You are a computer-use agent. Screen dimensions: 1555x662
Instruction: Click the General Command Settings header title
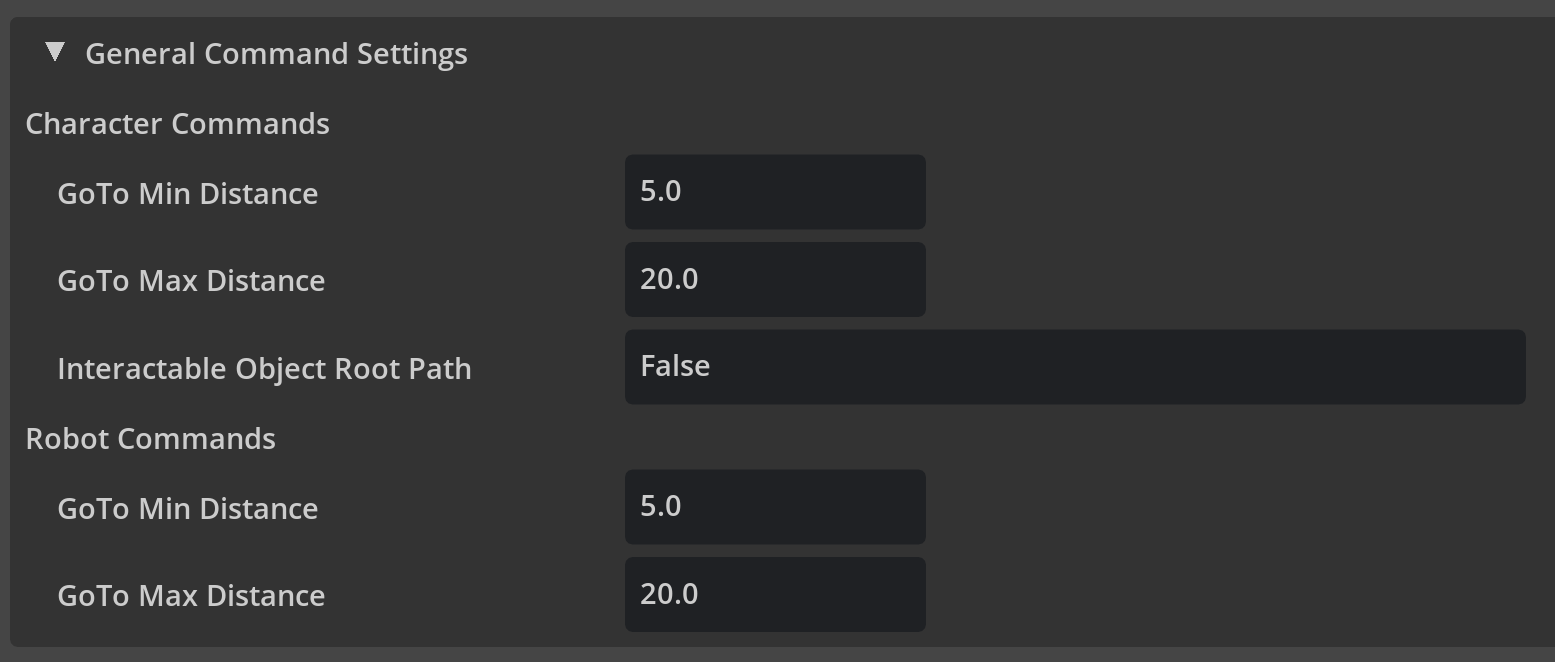click(x=276, y=53)
